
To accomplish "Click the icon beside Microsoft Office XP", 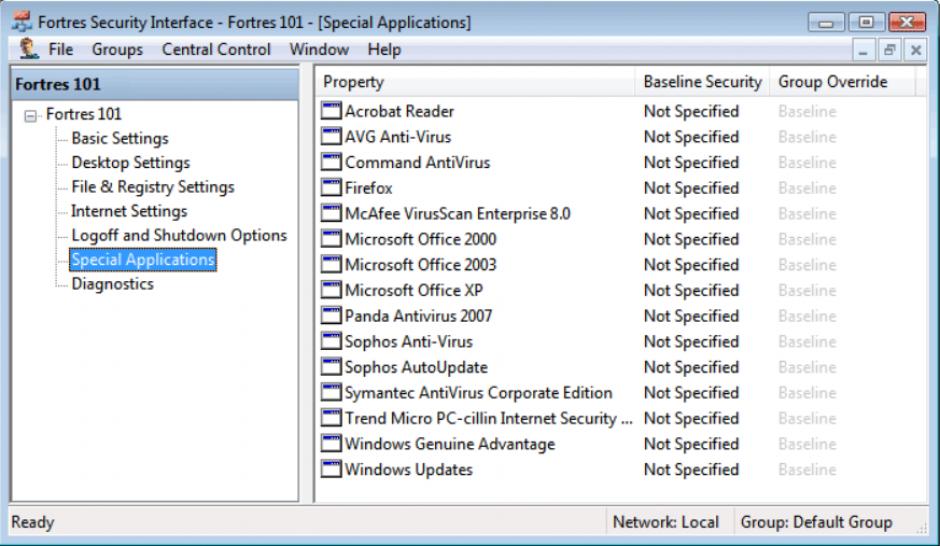I will pos(331,291).
